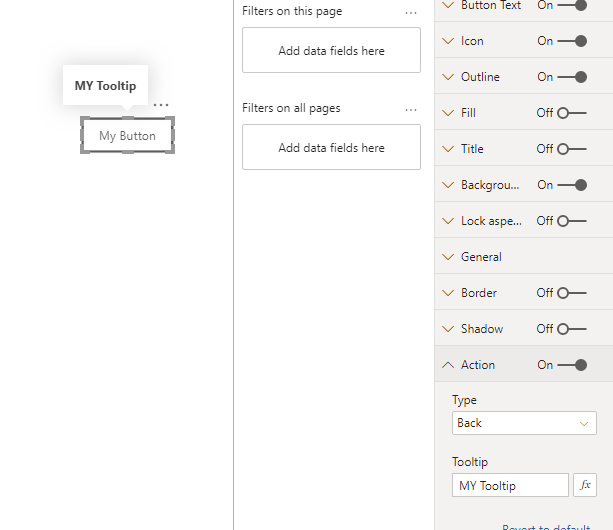Click the Type label in Action section

tap(464, 400)
